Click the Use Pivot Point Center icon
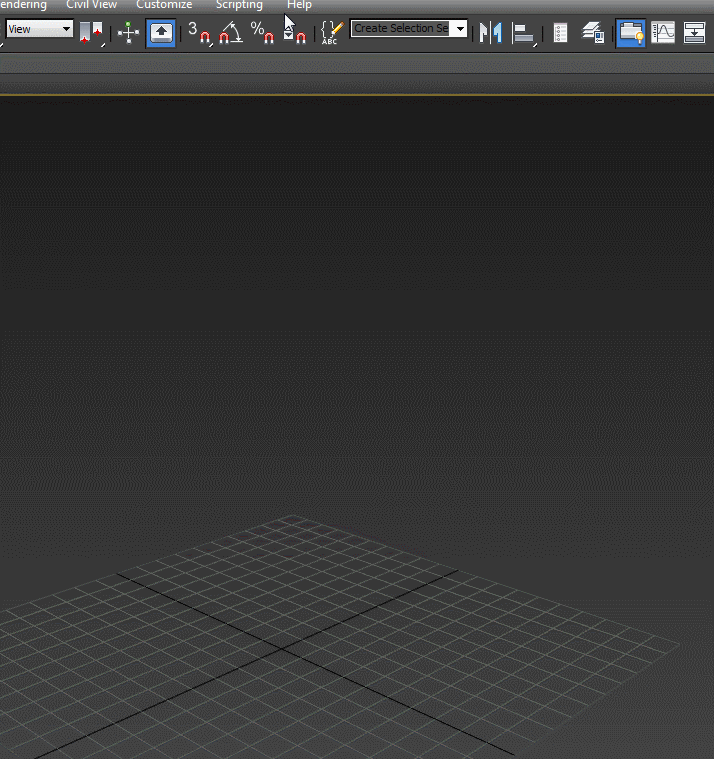The height and width of the screenshot is (759, 714). click(x=91, y=32)
